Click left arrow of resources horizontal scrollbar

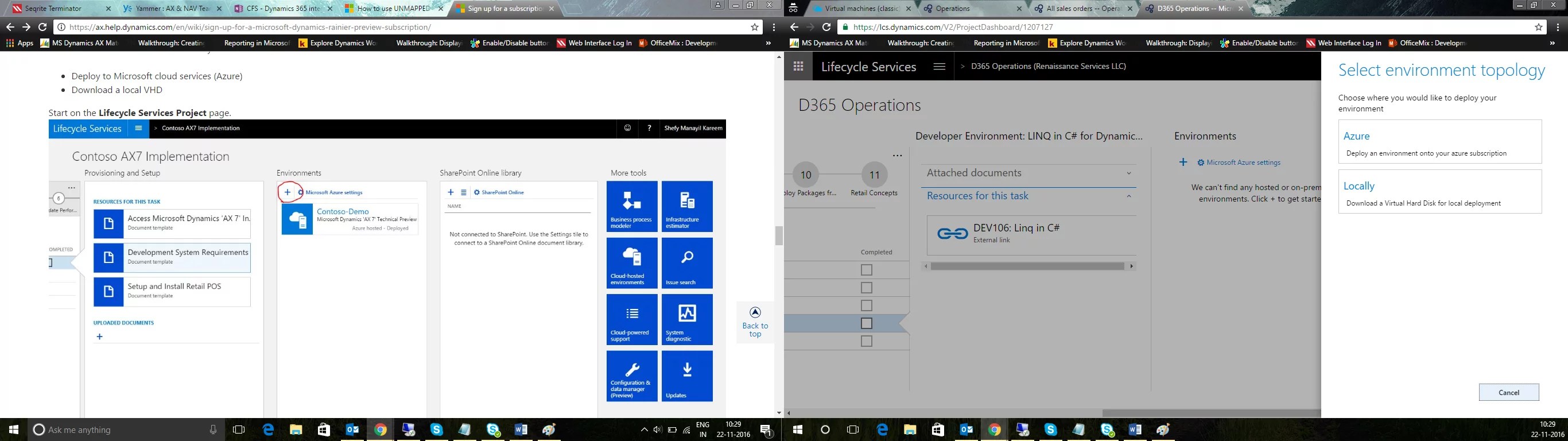(926, 266)
